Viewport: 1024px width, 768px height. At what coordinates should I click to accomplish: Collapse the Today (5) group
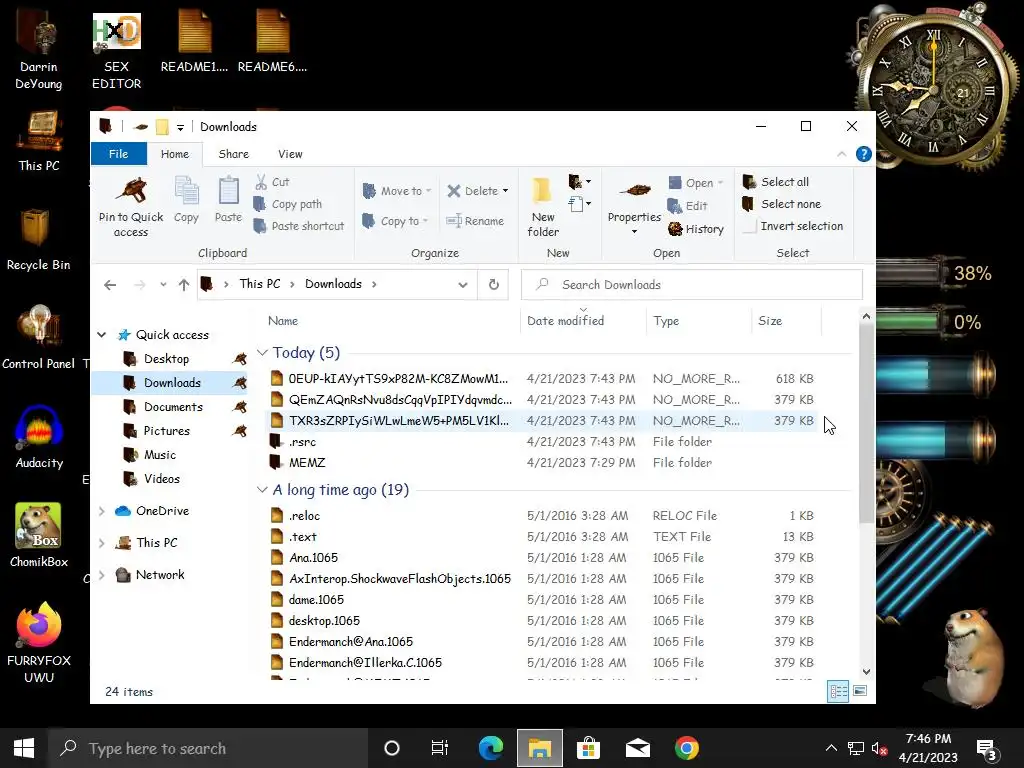click(x=263, y=353)
